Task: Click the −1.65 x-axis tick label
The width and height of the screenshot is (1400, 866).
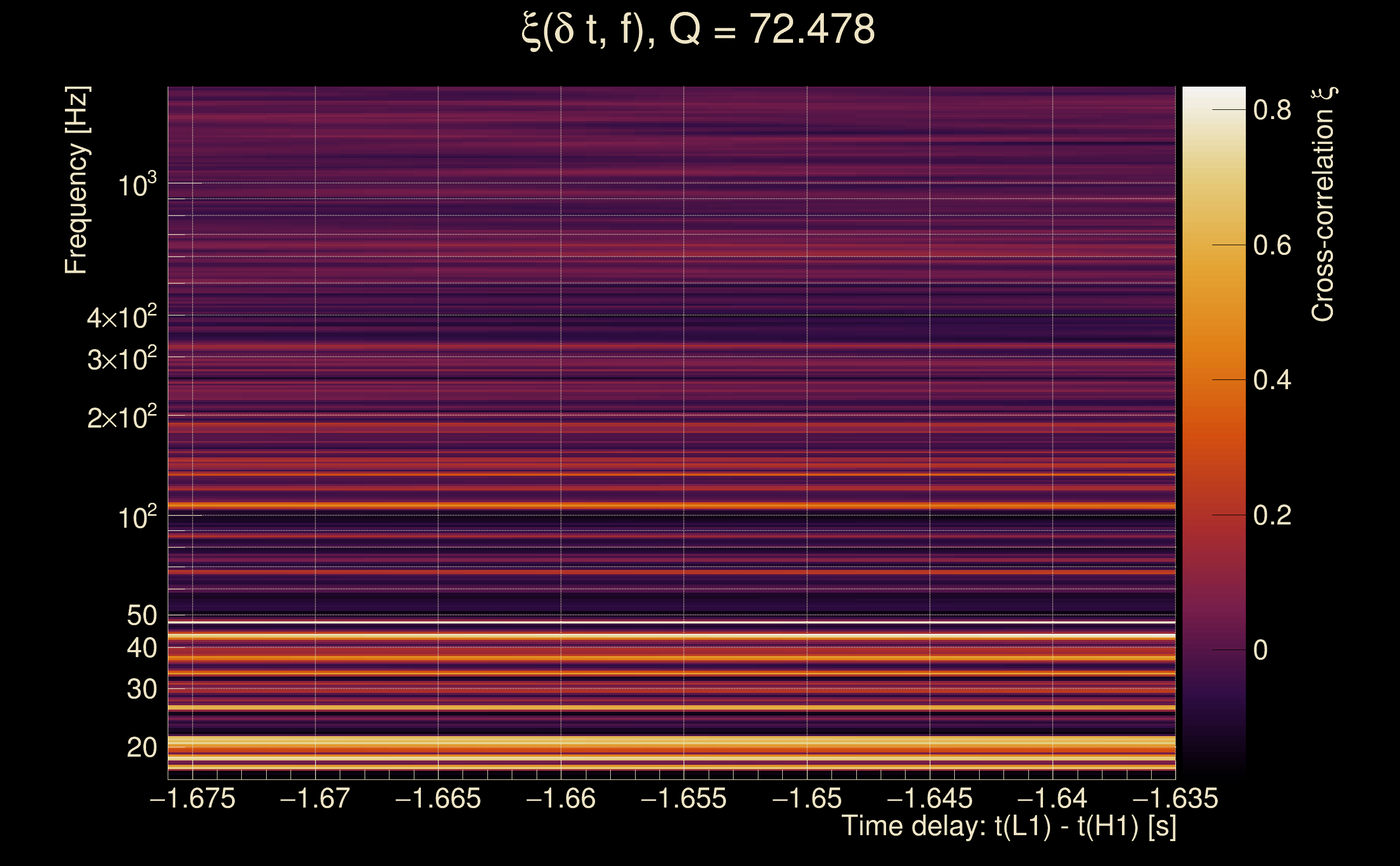Action: click(x=807, y=799)
